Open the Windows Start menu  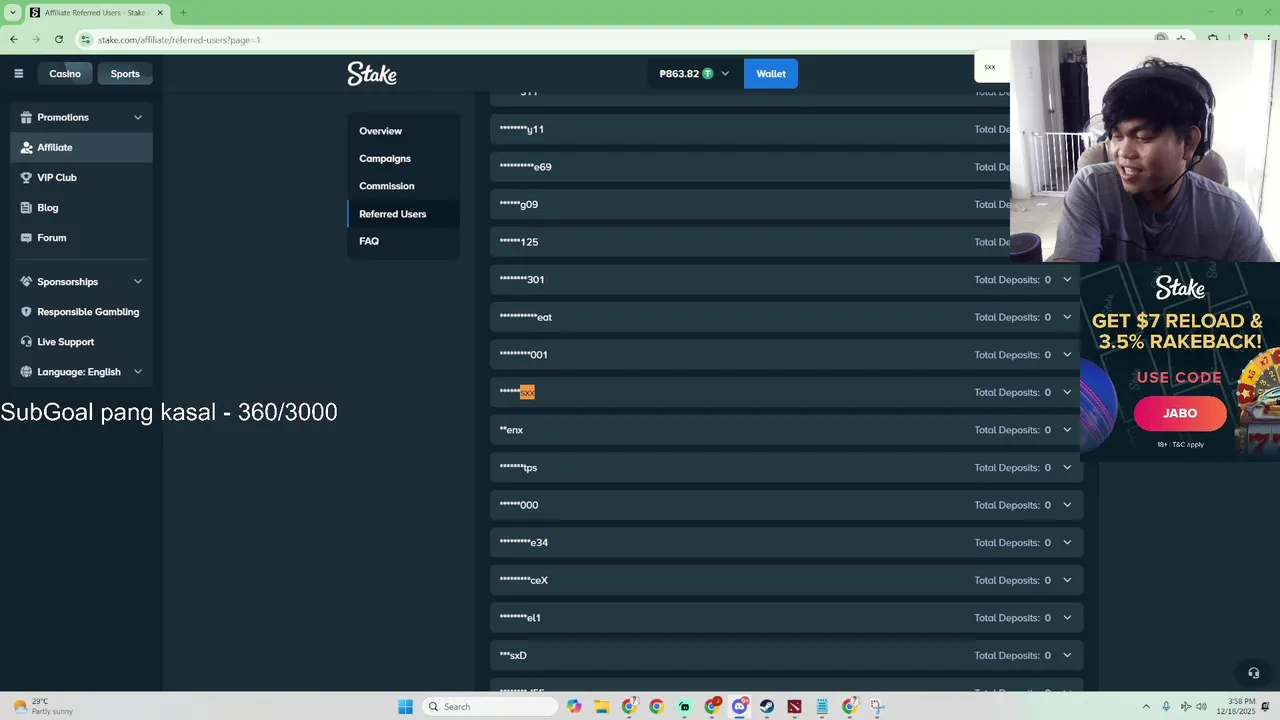(x=405, y=706)
